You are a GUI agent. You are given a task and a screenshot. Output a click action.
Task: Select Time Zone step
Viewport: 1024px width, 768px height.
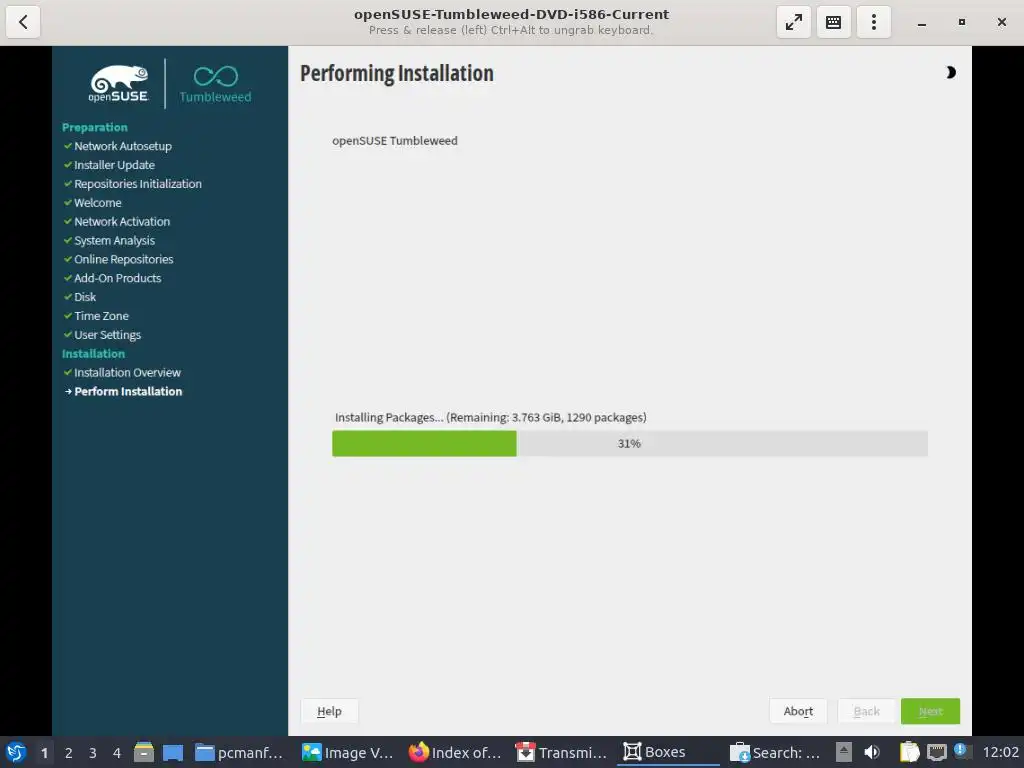(x=101, y=316)
